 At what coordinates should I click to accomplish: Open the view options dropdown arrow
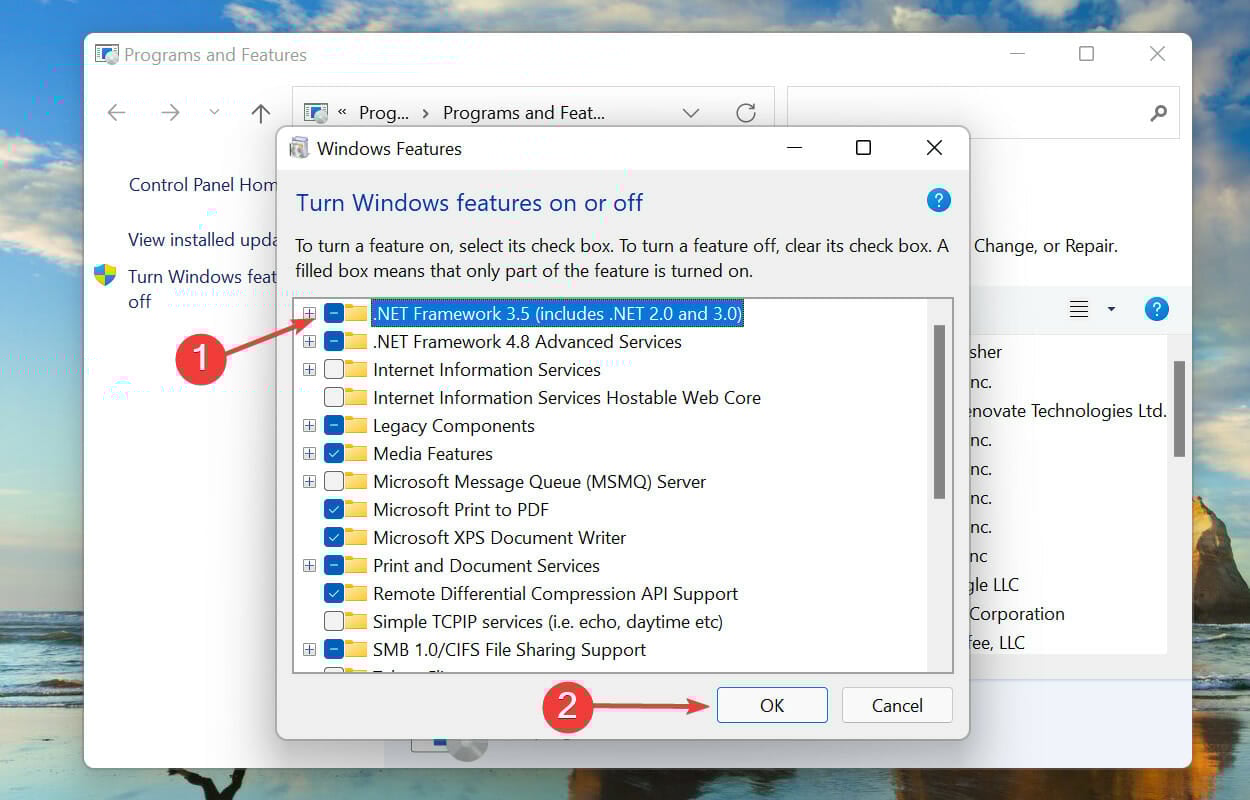point(1111,309)
